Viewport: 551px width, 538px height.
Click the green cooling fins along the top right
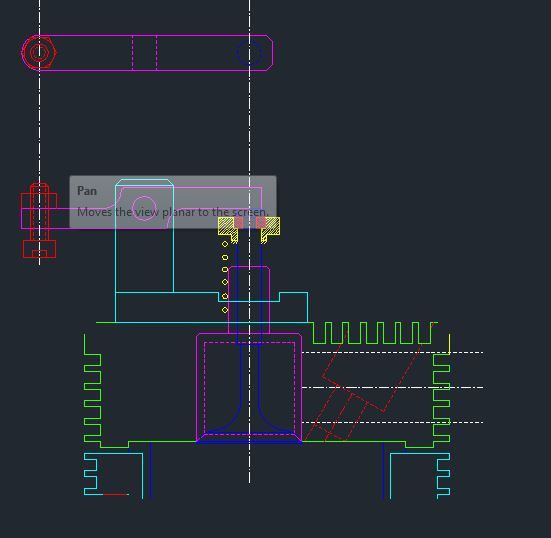(372, 332)
